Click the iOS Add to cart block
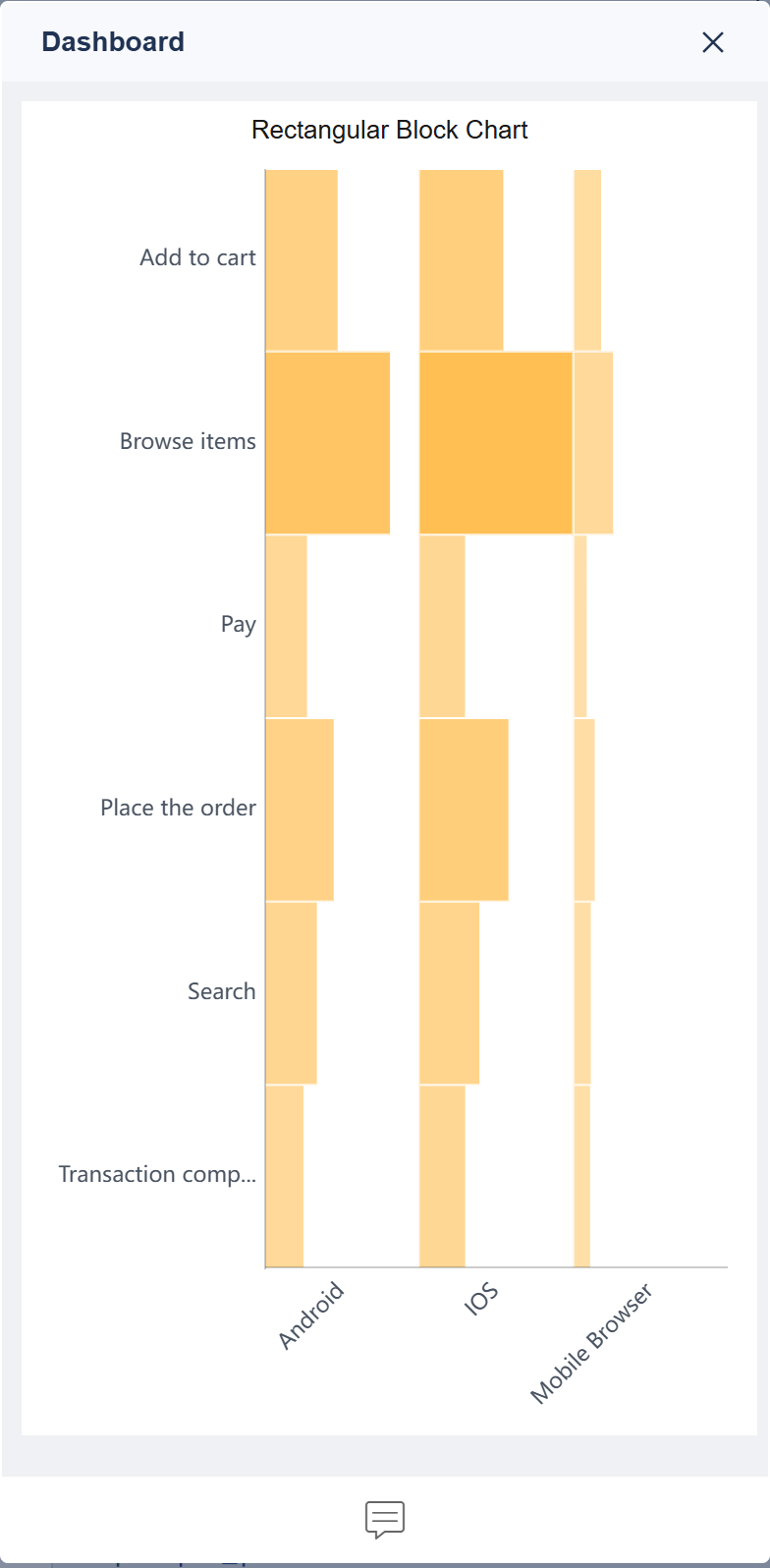Screen dimensions: 770x1568 [462, 259]
